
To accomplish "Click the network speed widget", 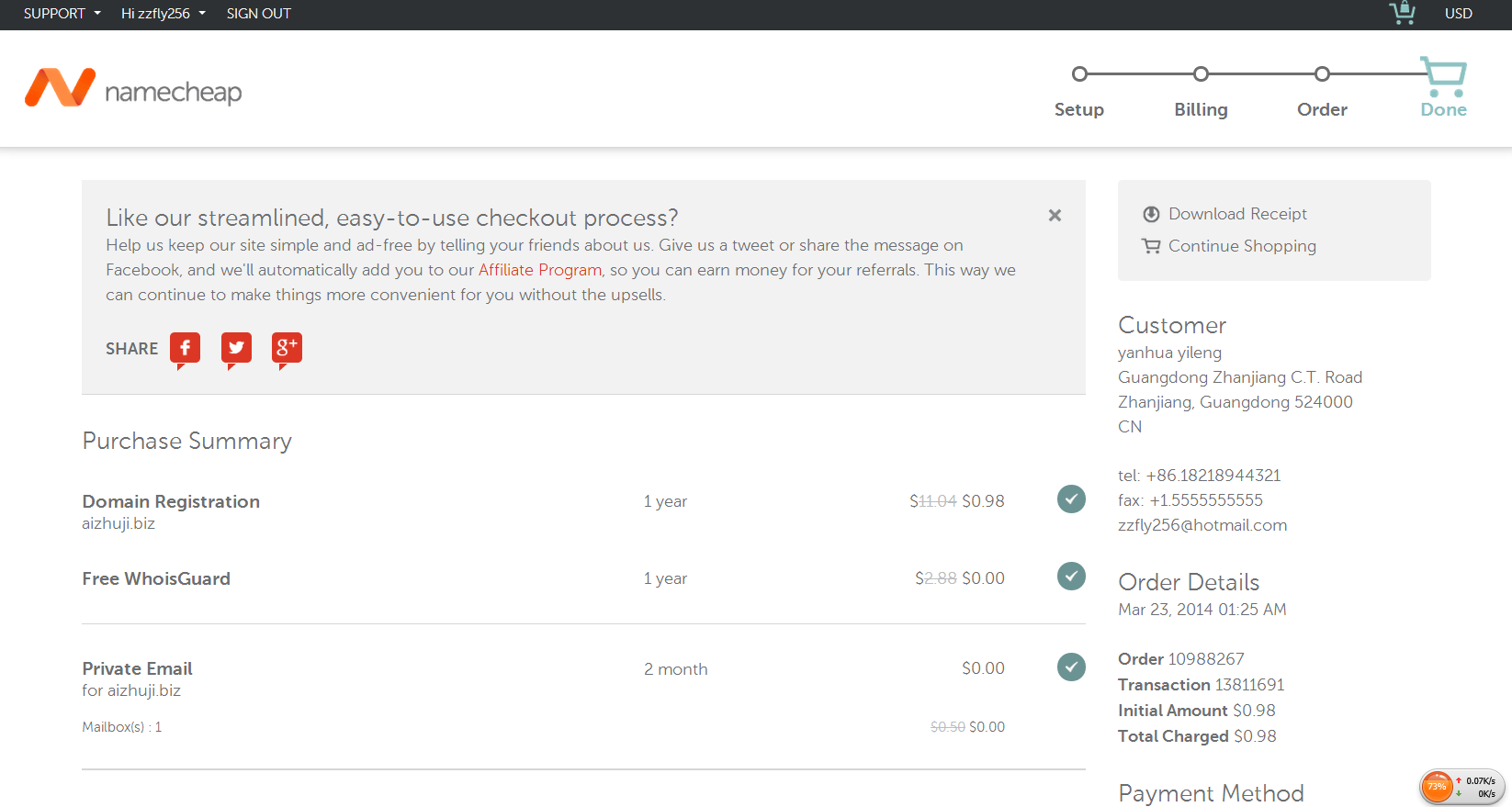I will (x=1462, y=787).
